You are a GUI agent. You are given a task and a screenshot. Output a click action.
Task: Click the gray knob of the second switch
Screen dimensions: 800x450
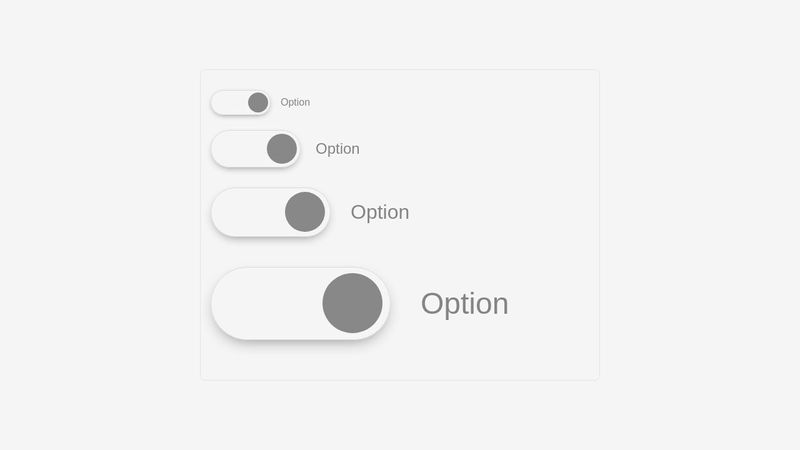tap(282, 149)
